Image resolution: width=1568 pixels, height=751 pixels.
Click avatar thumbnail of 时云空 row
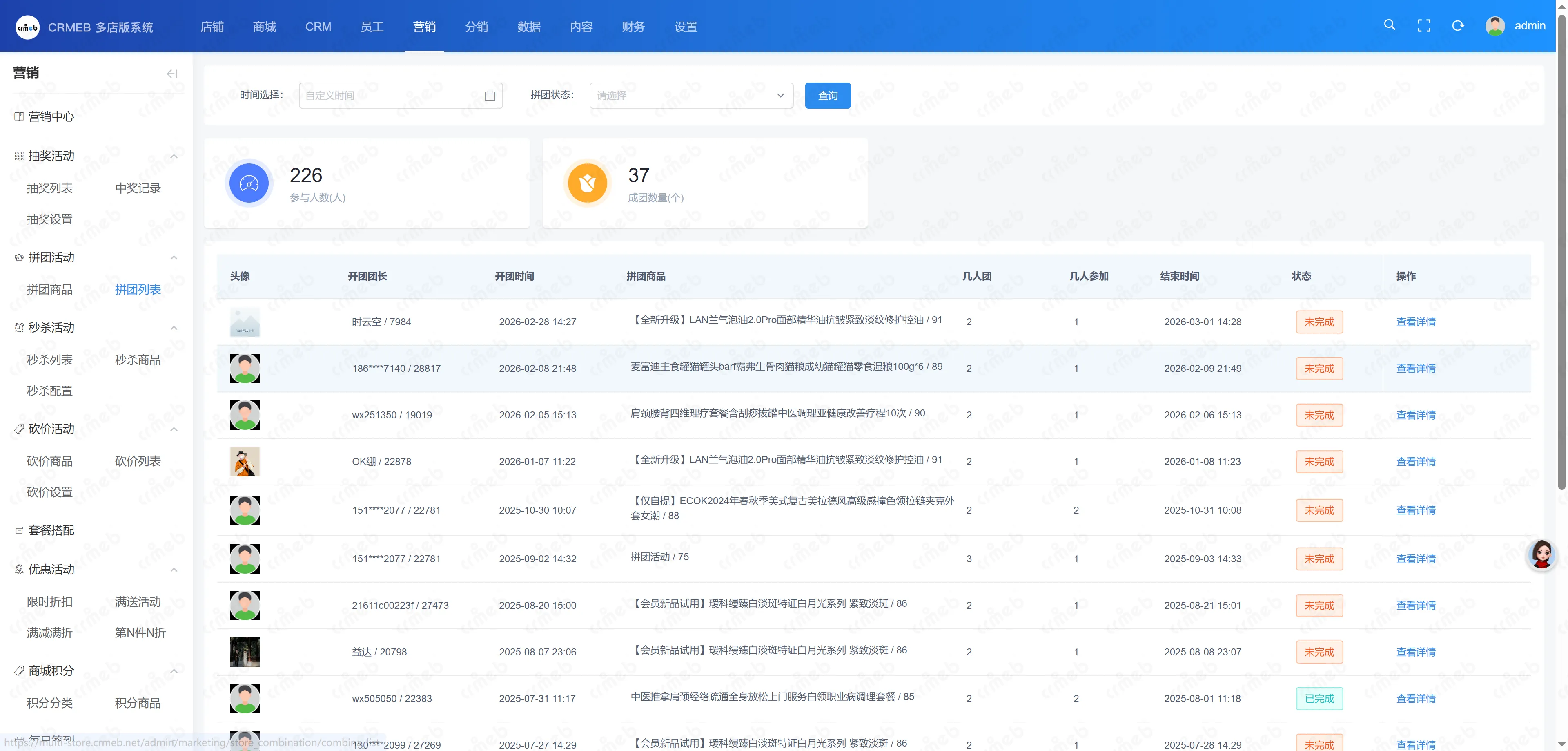pyautogui.click(x=245, y=322)
